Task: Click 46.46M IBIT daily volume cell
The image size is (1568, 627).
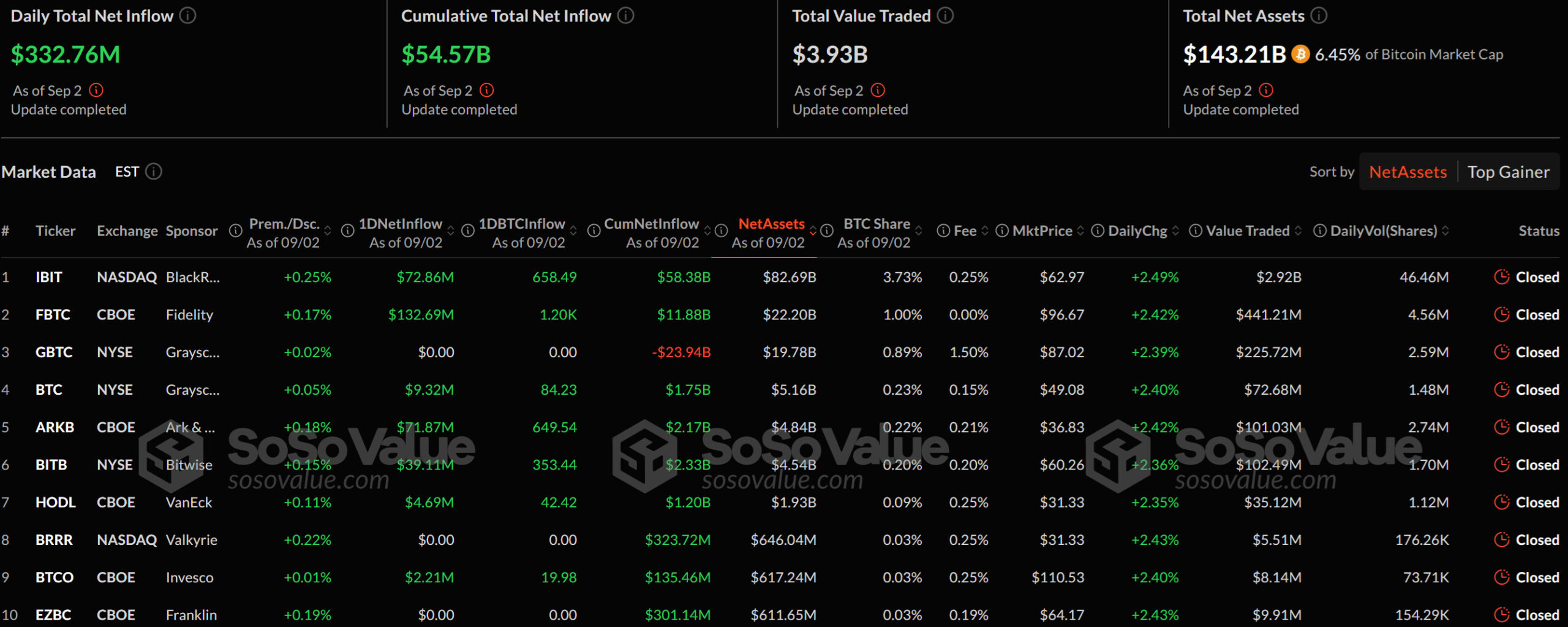Action: point(1424,277)
